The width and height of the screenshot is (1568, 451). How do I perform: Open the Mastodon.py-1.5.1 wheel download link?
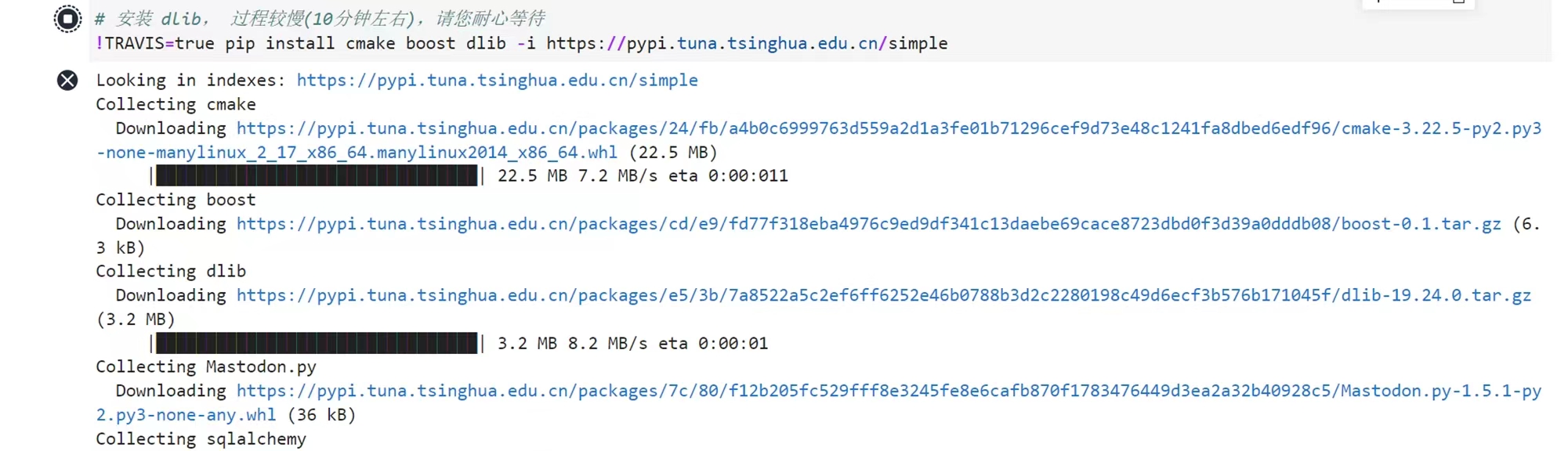click(888, 391)
